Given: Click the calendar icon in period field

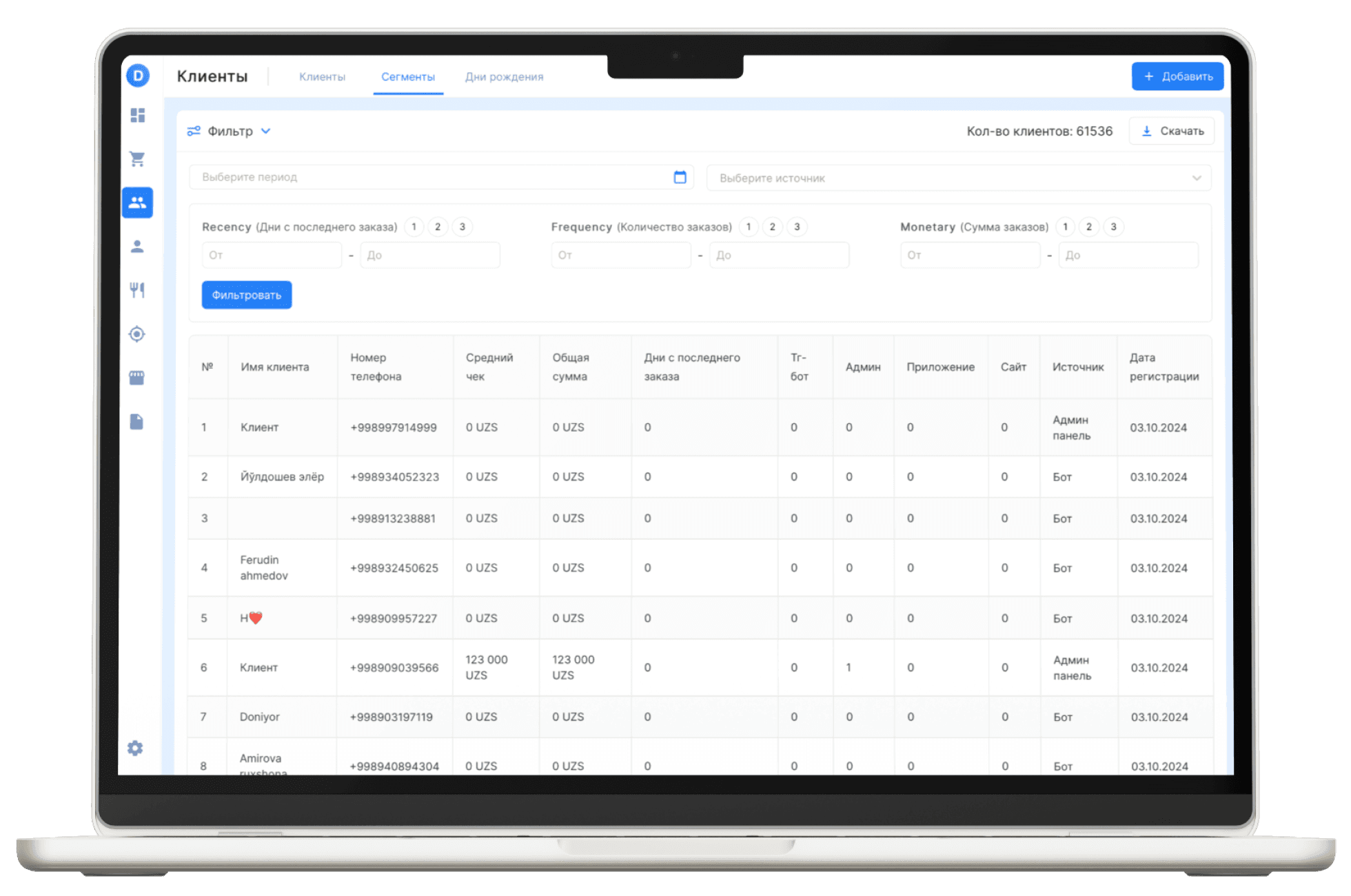Looking at the screenshot, I should click(680, 177).
